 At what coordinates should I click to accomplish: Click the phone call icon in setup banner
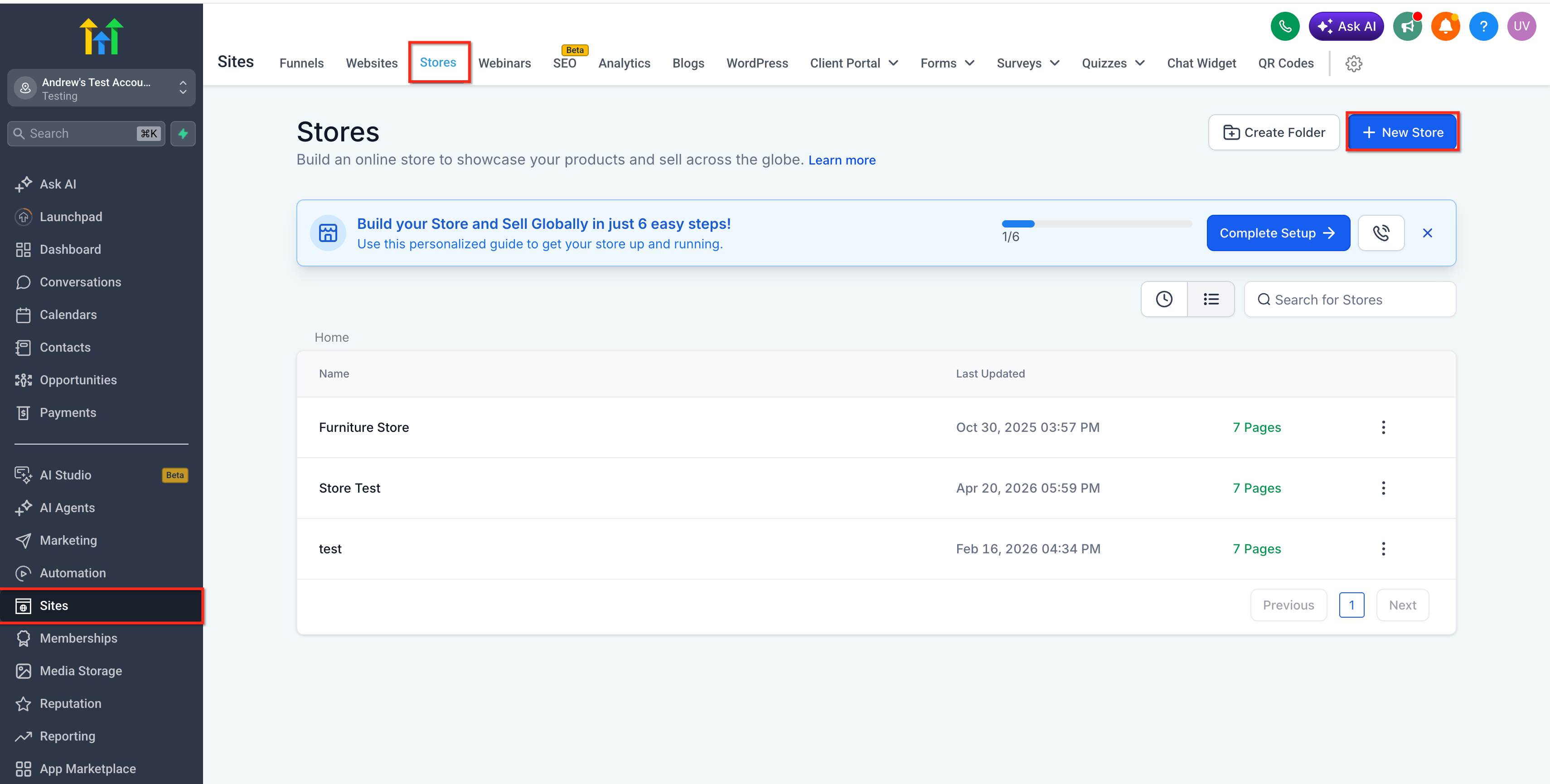tap(1381, 233)
